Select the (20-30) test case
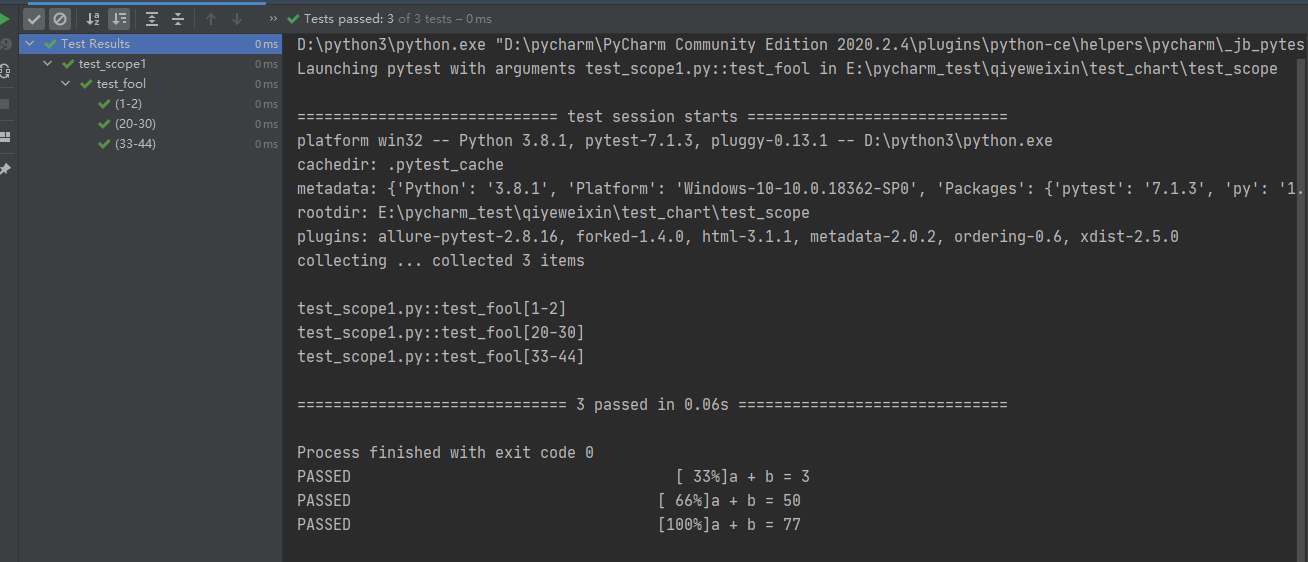Image resolution: width=1308 pixels, height=562 pixels. [x=135, y=124]
